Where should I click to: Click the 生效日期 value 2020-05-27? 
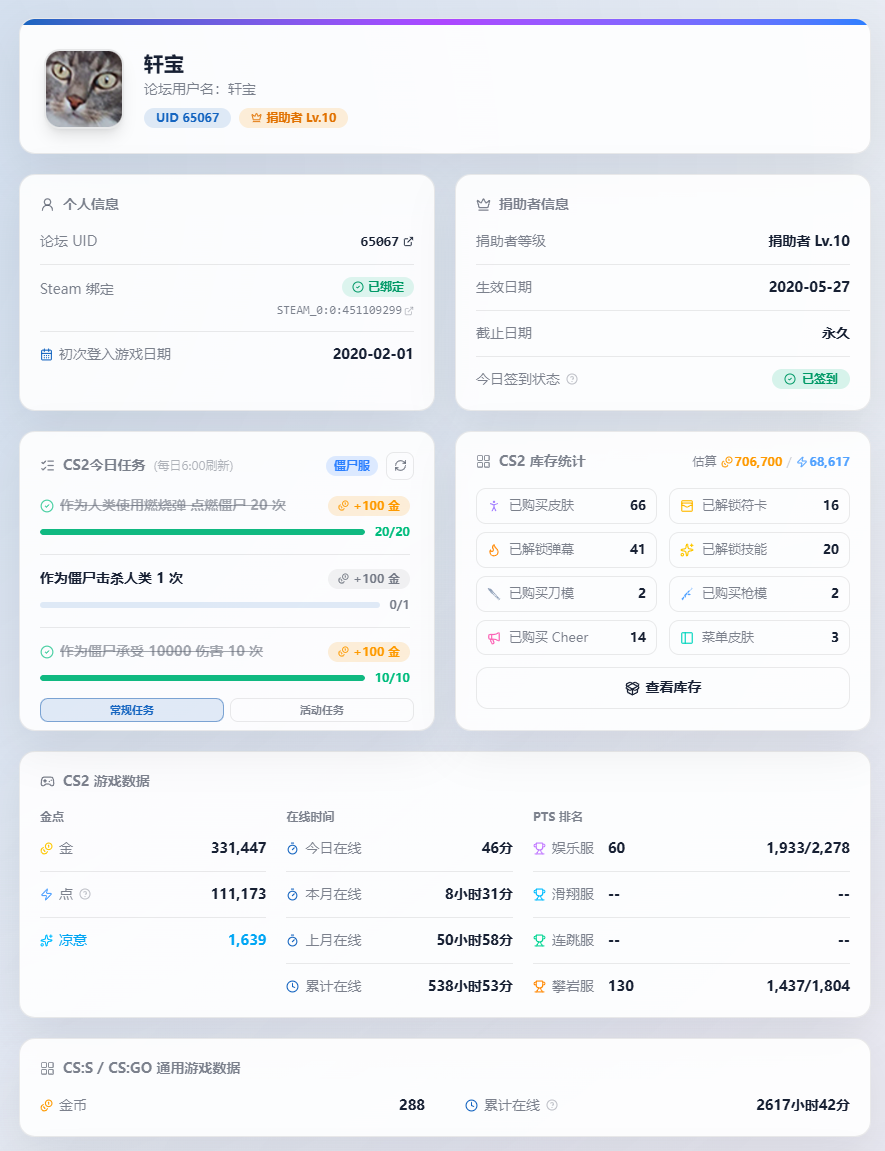point(809,287)
